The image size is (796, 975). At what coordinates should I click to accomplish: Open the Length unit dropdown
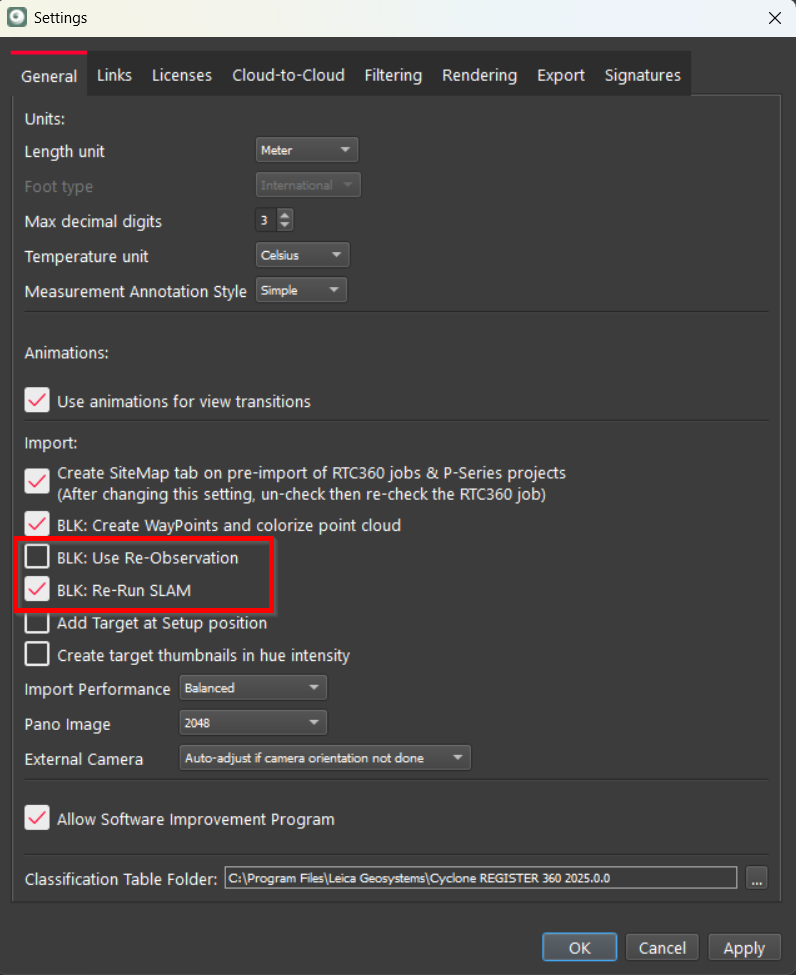tap(307, 150)
